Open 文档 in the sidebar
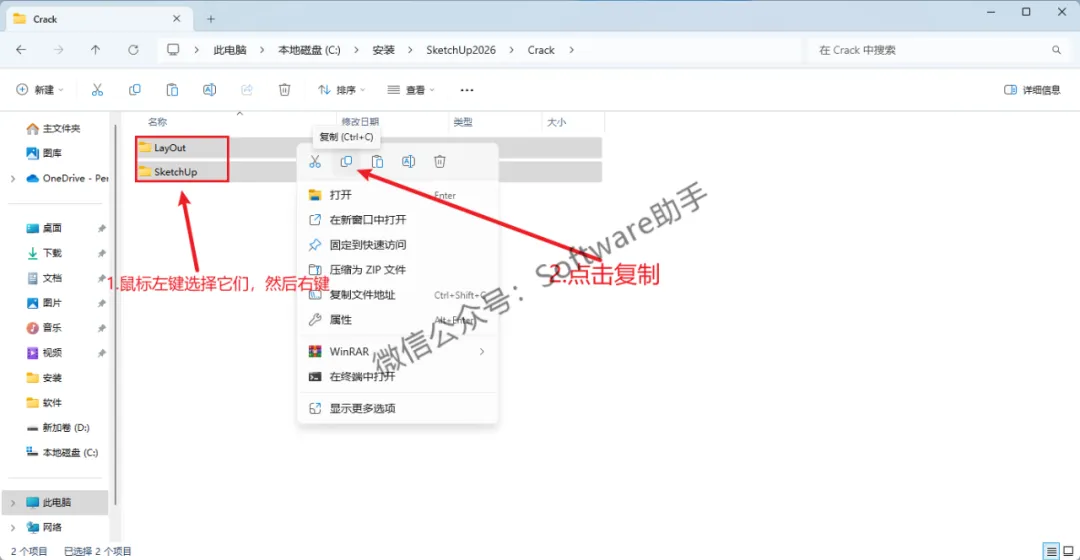 [x=52, y=278]
